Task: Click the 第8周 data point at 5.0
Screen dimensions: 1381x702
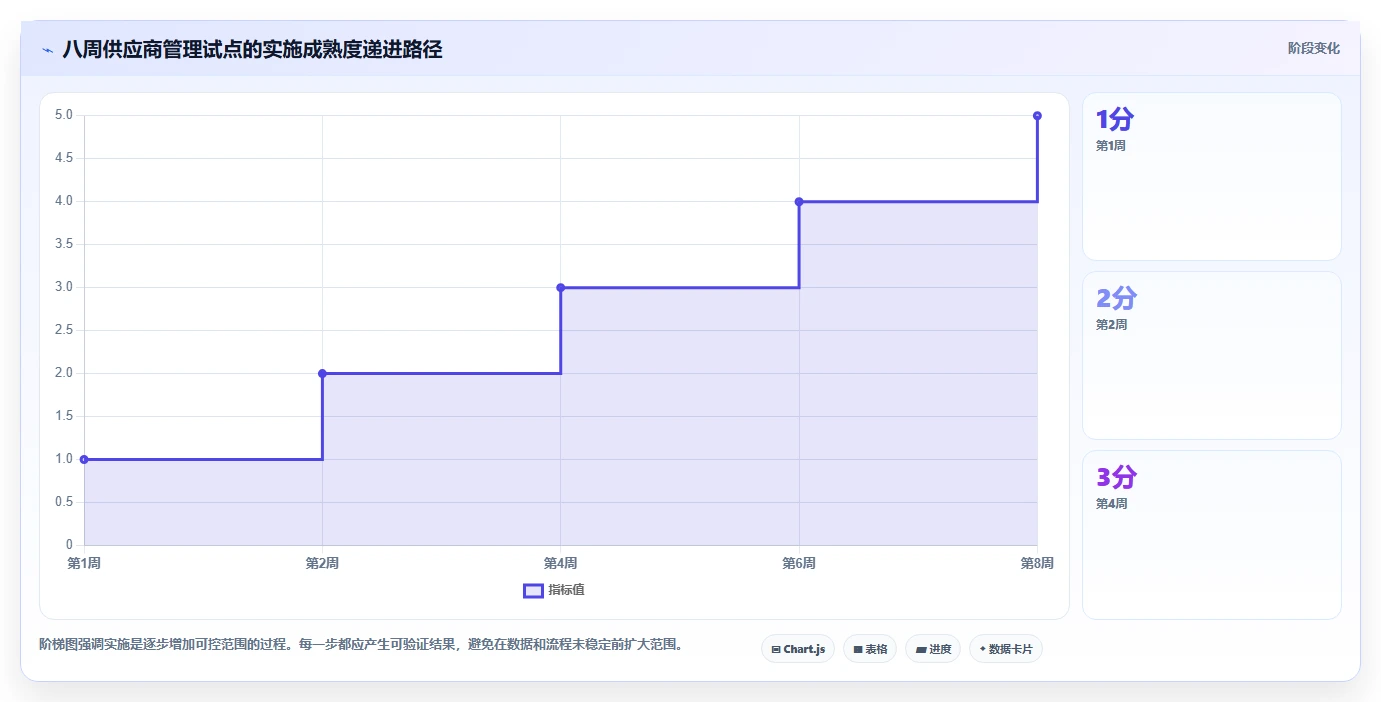Action: coord(1037,116)
